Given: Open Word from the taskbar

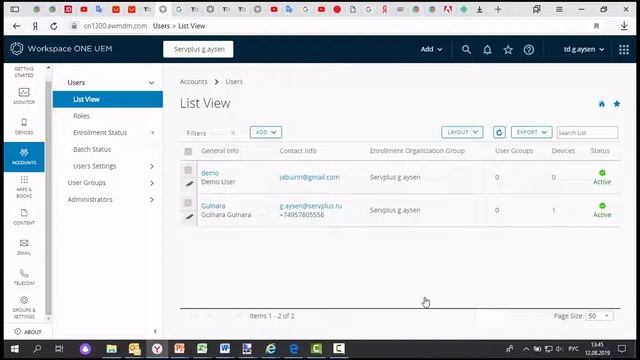Looking at the screenshot, I should [224, 349].
